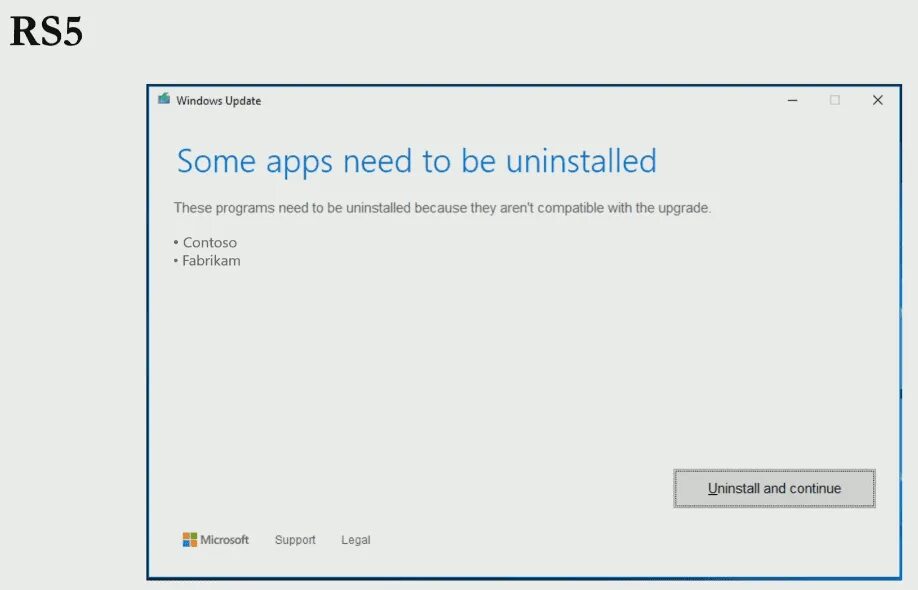This screenshot has height=590, width=918.
Task: Close the Windows Update dialog
Action: pyautogui.click(x=878, y=100)
